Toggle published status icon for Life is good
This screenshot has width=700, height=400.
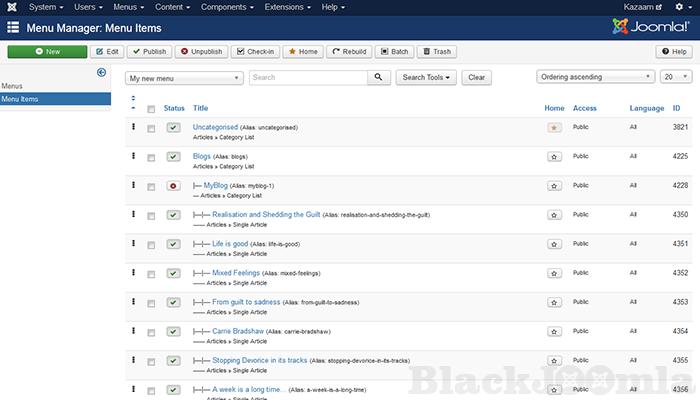(x=173, y=244)
